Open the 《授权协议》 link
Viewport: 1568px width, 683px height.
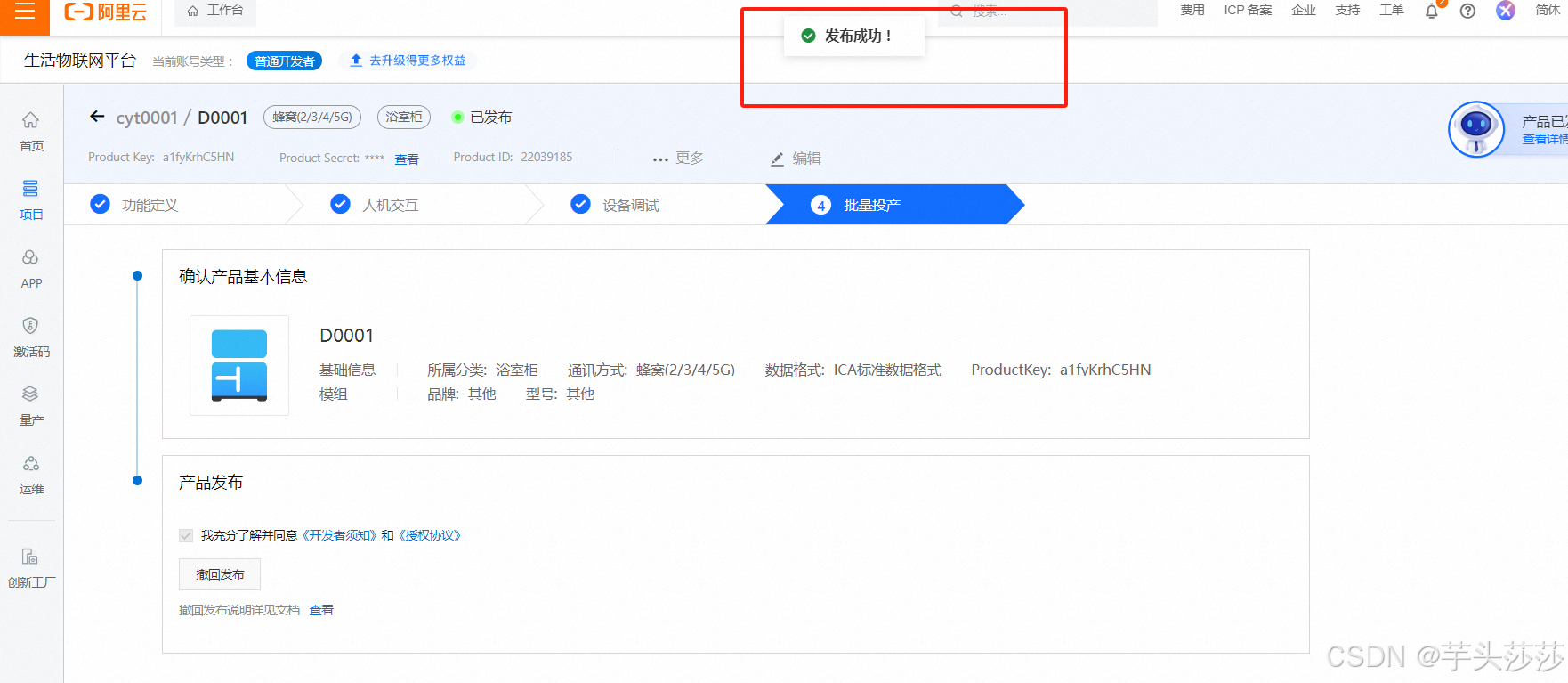(x=429, y=535)
